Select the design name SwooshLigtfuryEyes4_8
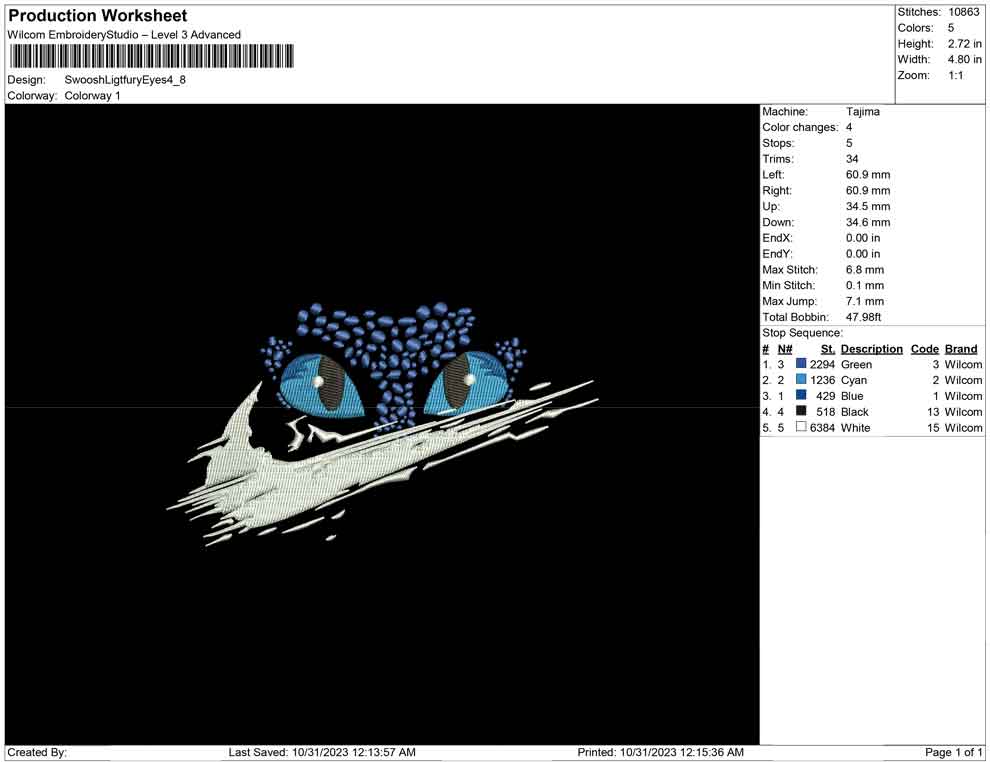990x762 pixels. [125, 79]
